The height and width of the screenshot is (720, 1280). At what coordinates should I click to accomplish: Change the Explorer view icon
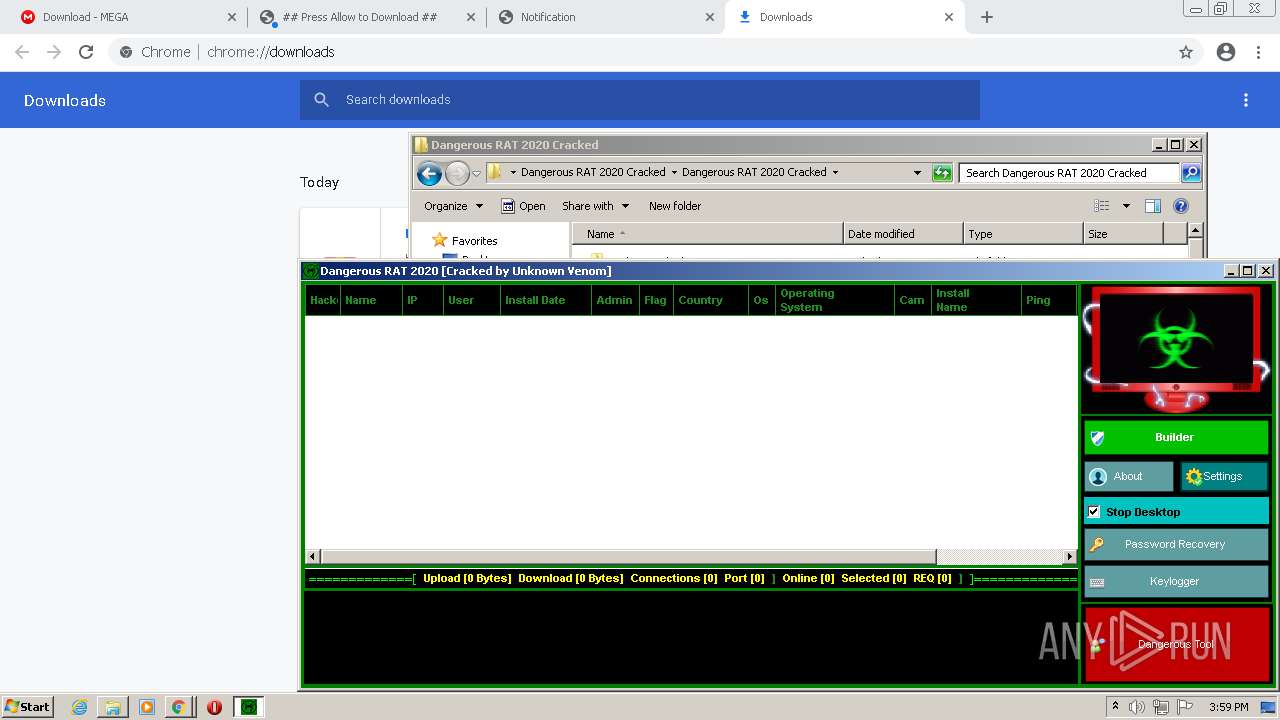(x=1102, y=206)
